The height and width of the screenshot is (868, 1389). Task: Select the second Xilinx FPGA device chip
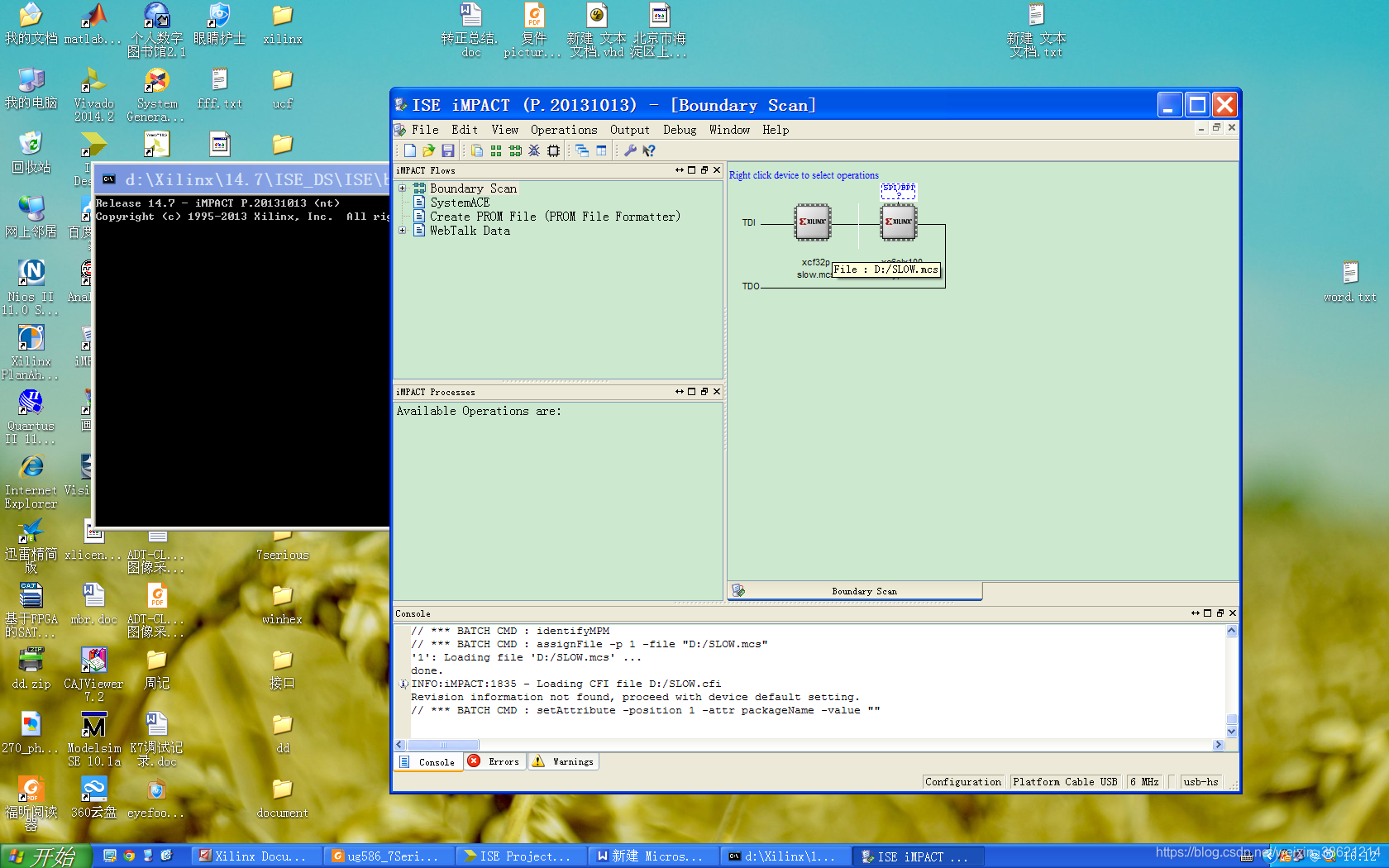pyautogui.click(x=899, y=222)
